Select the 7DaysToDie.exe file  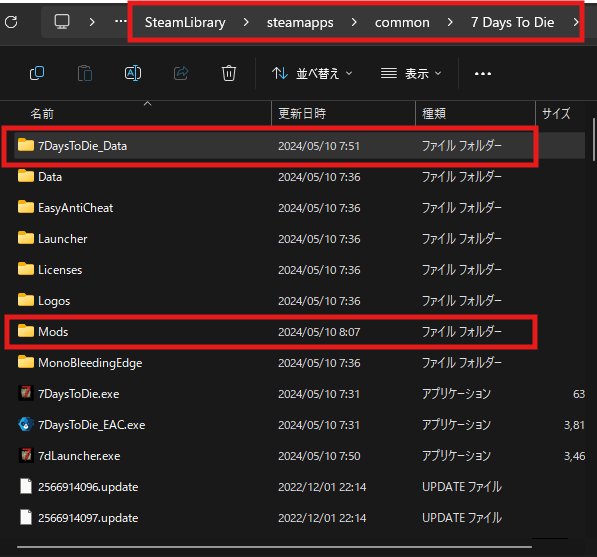tap(299, 394)
